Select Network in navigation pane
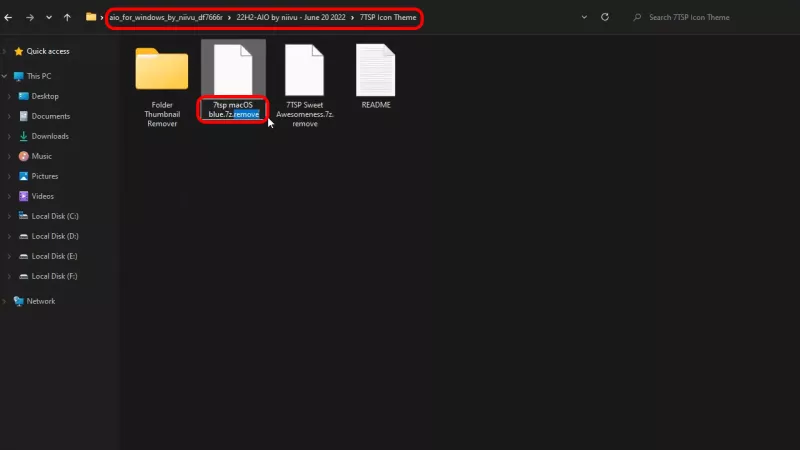The width and height of the screenshot is (800, 450). point(41,301)
